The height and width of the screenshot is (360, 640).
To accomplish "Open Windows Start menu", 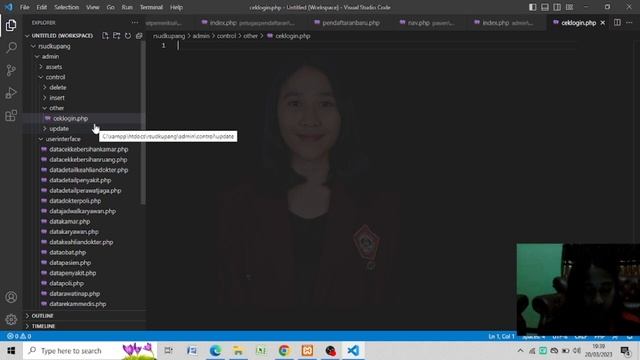I will click(x=11, y=351).
